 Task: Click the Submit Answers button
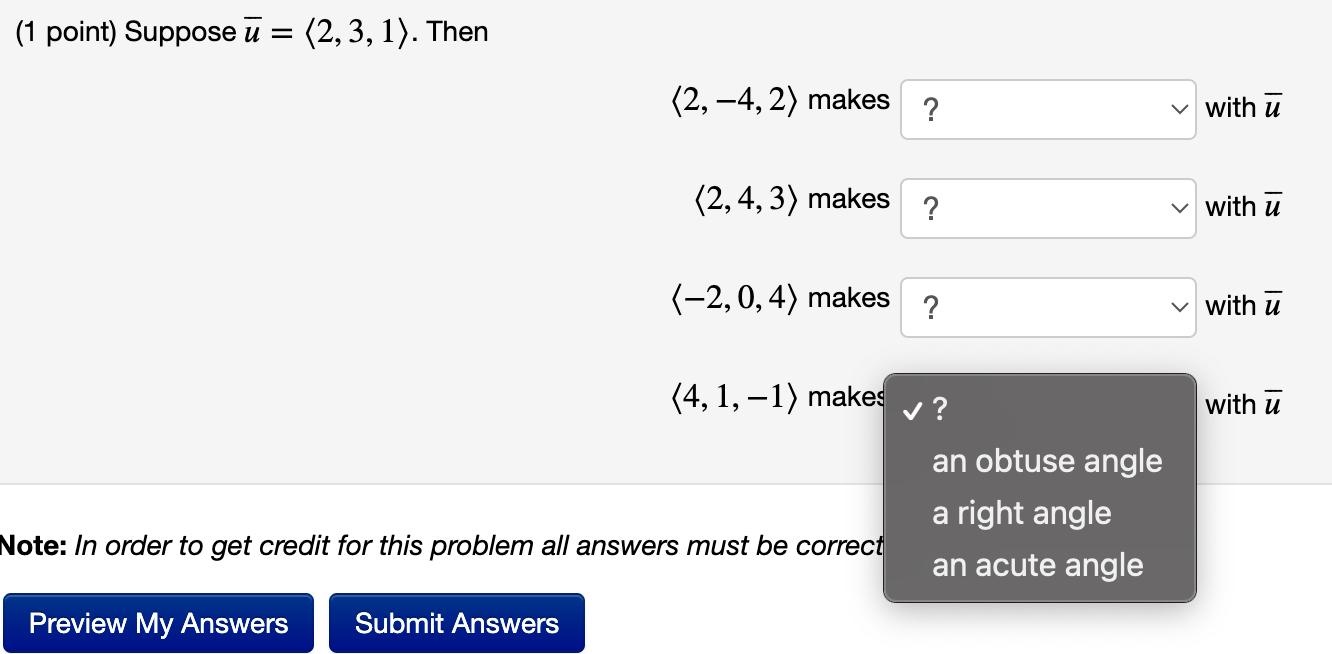pyautogui.click(x=456, y=622)
